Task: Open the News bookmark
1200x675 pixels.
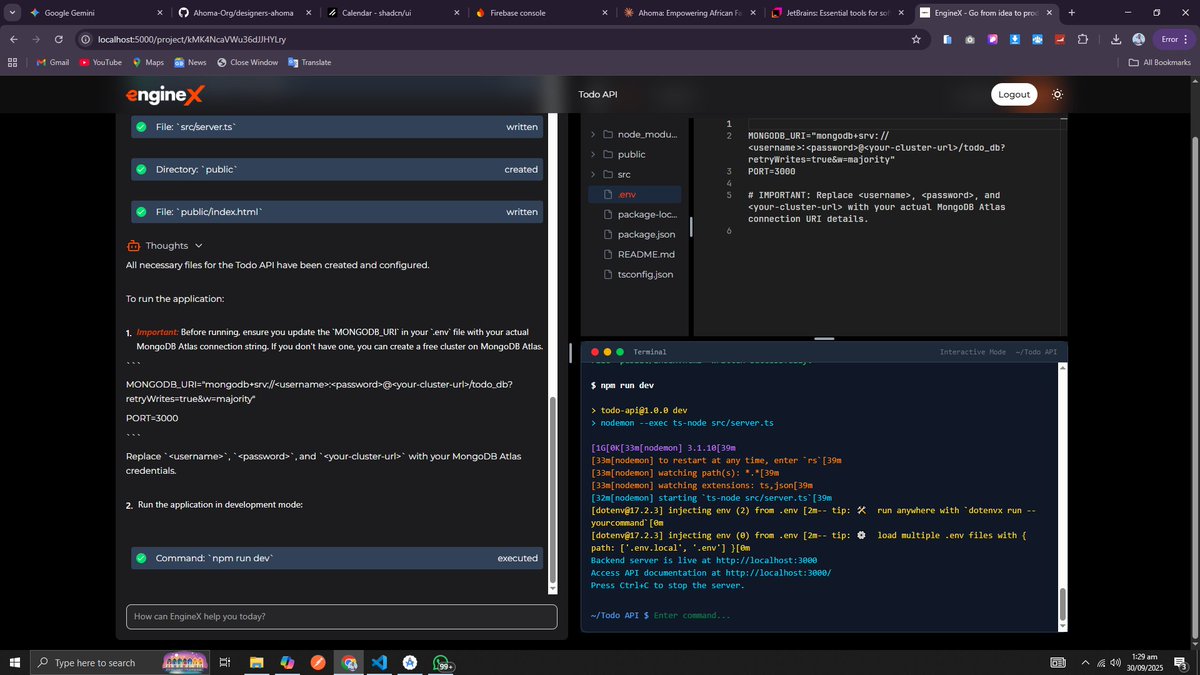Action: pyautogui.click(x=190, y=62)
